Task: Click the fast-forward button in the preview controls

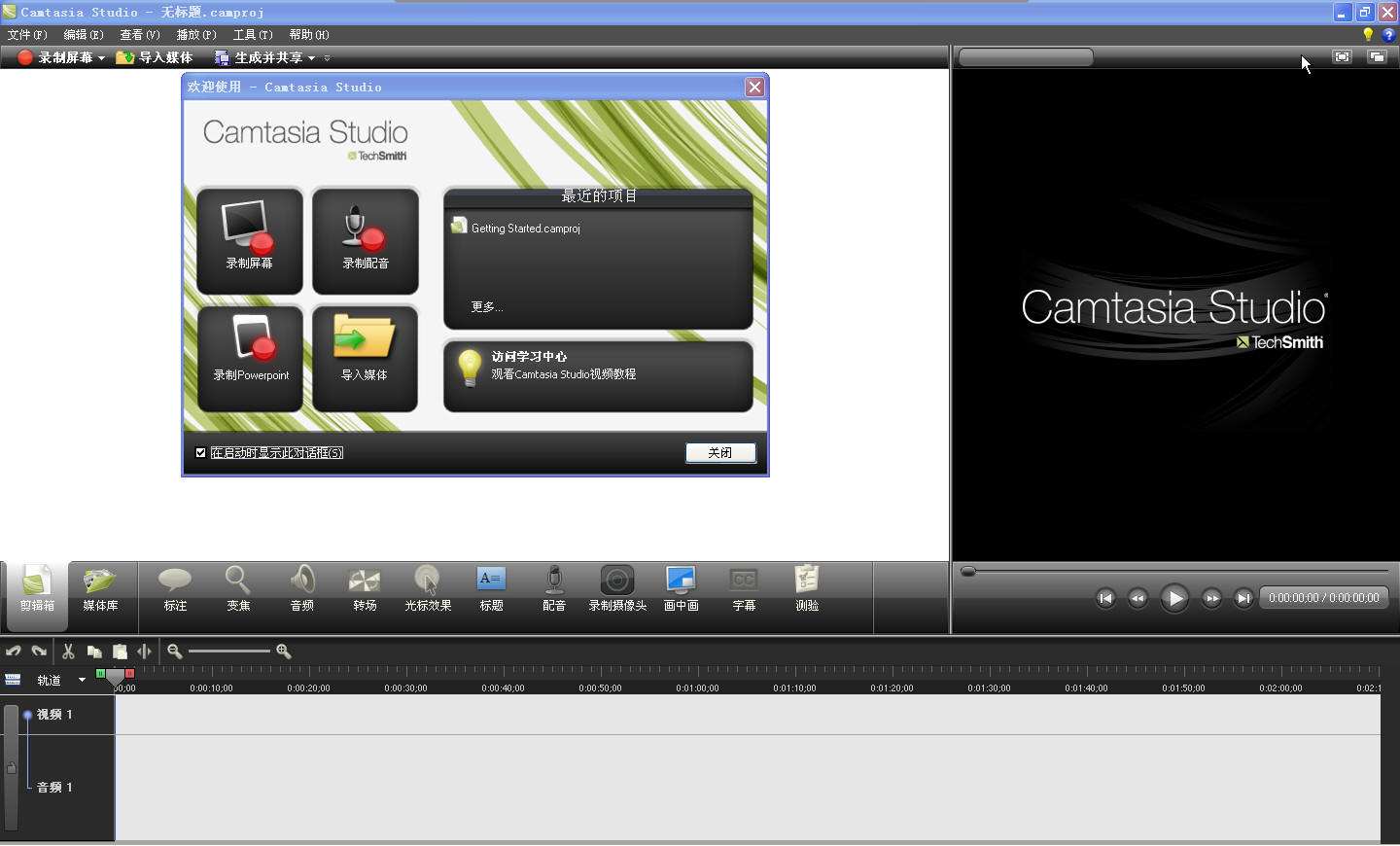Action: (x=1211, y=598)
